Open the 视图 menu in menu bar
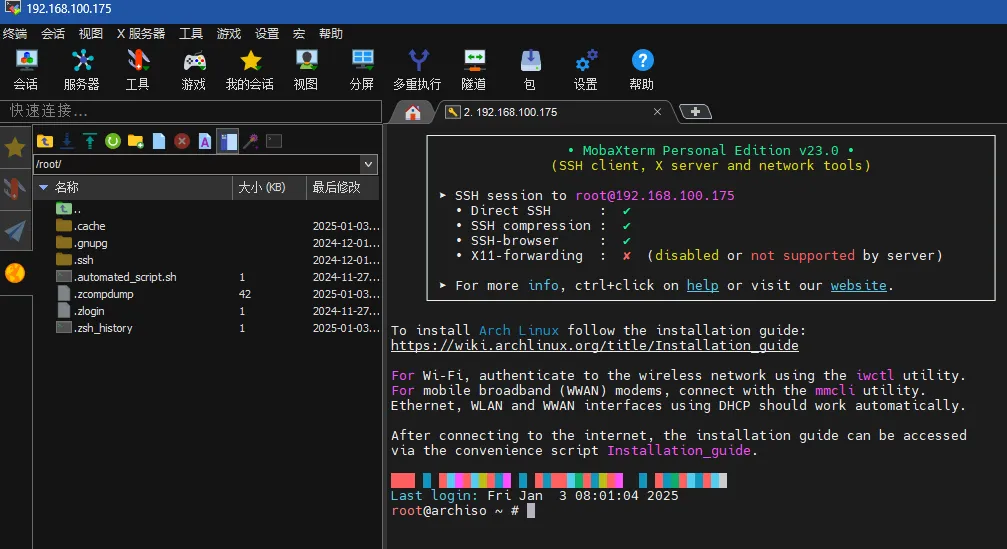Screen dimensions: 1007x549 tap(91, 33)
